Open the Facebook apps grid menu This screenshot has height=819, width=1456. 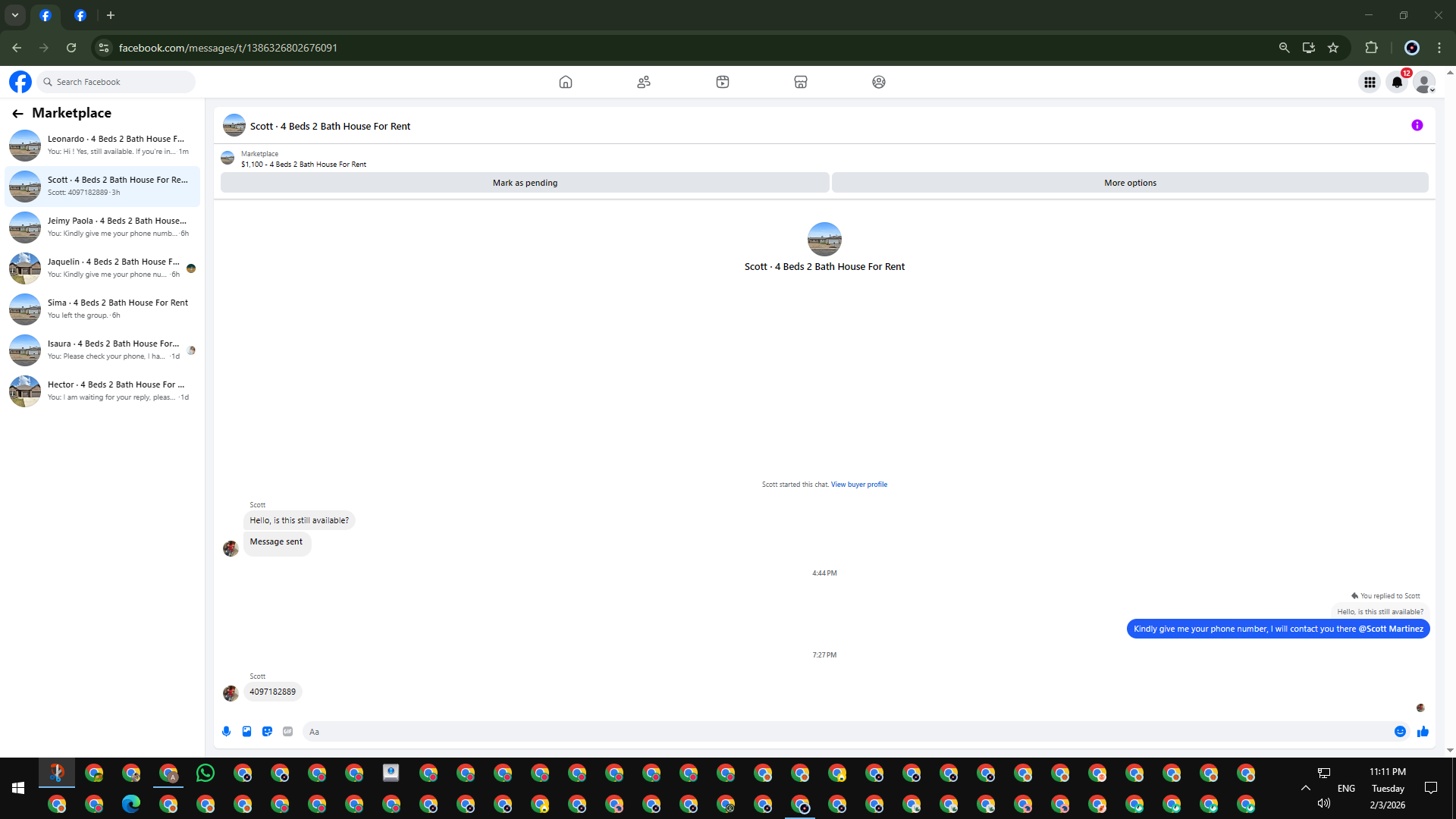(x=1370, y=82)
